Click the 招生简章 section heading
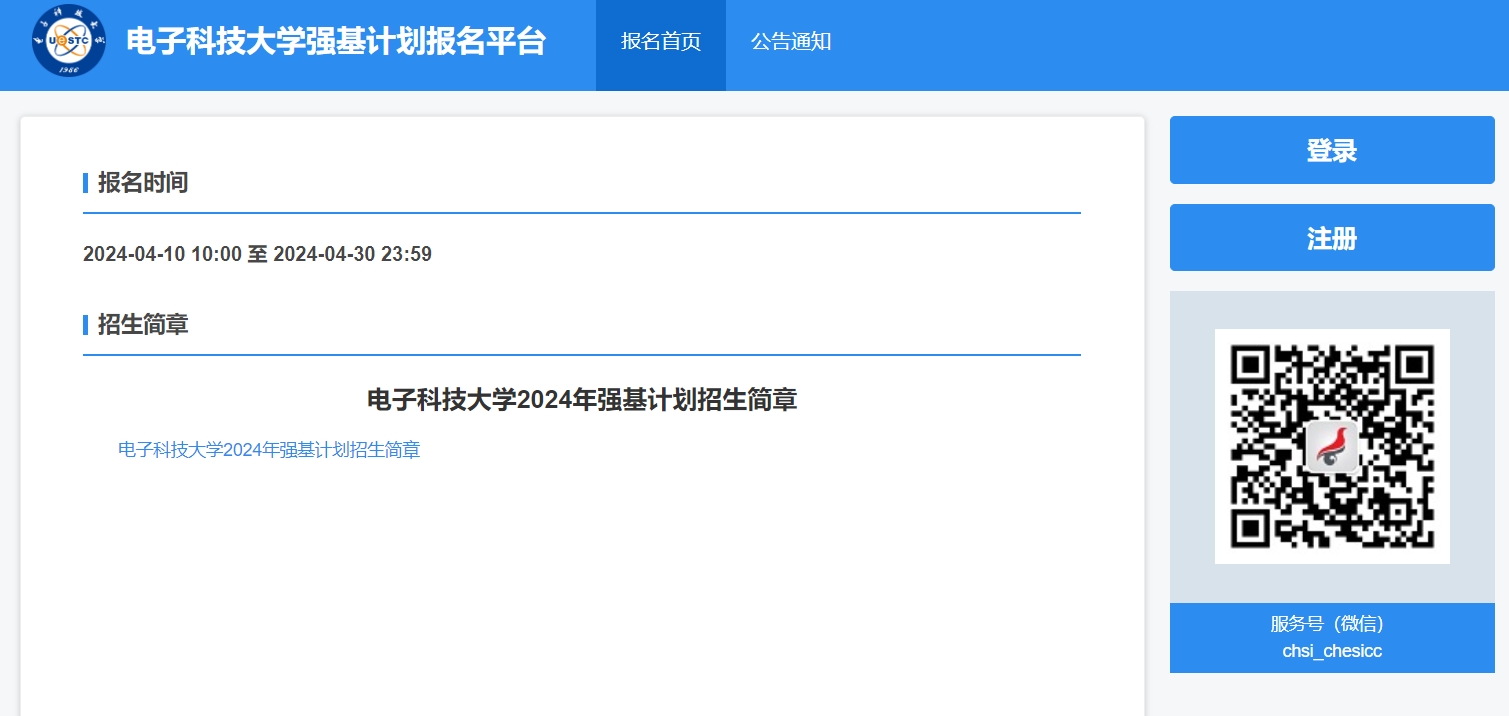Image resolution: width=1509 pixels, height=716 pixels. (x=143, y=325)
